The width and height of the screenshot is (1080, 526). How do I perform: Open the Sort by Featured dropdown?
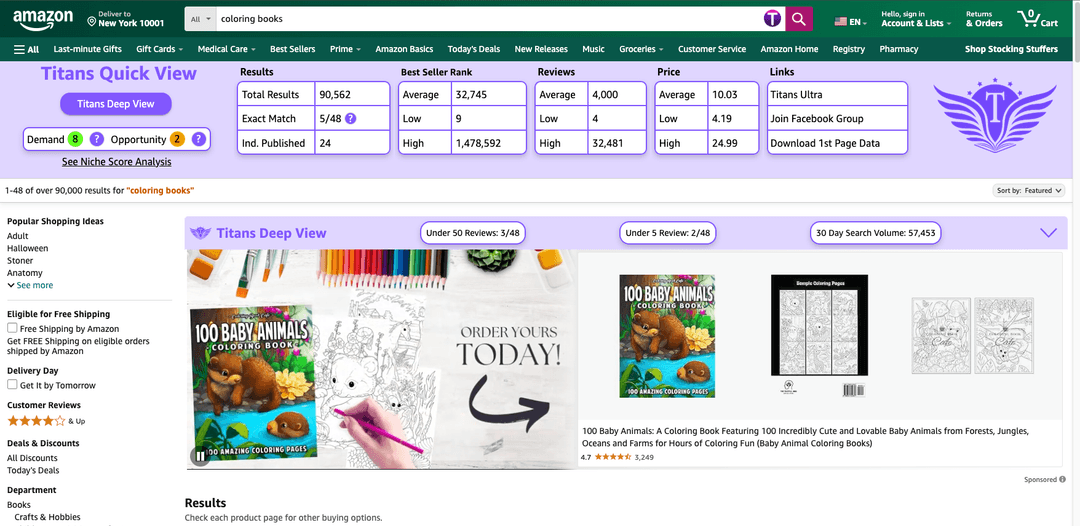pyautogui.click(x=1029, y=190)
